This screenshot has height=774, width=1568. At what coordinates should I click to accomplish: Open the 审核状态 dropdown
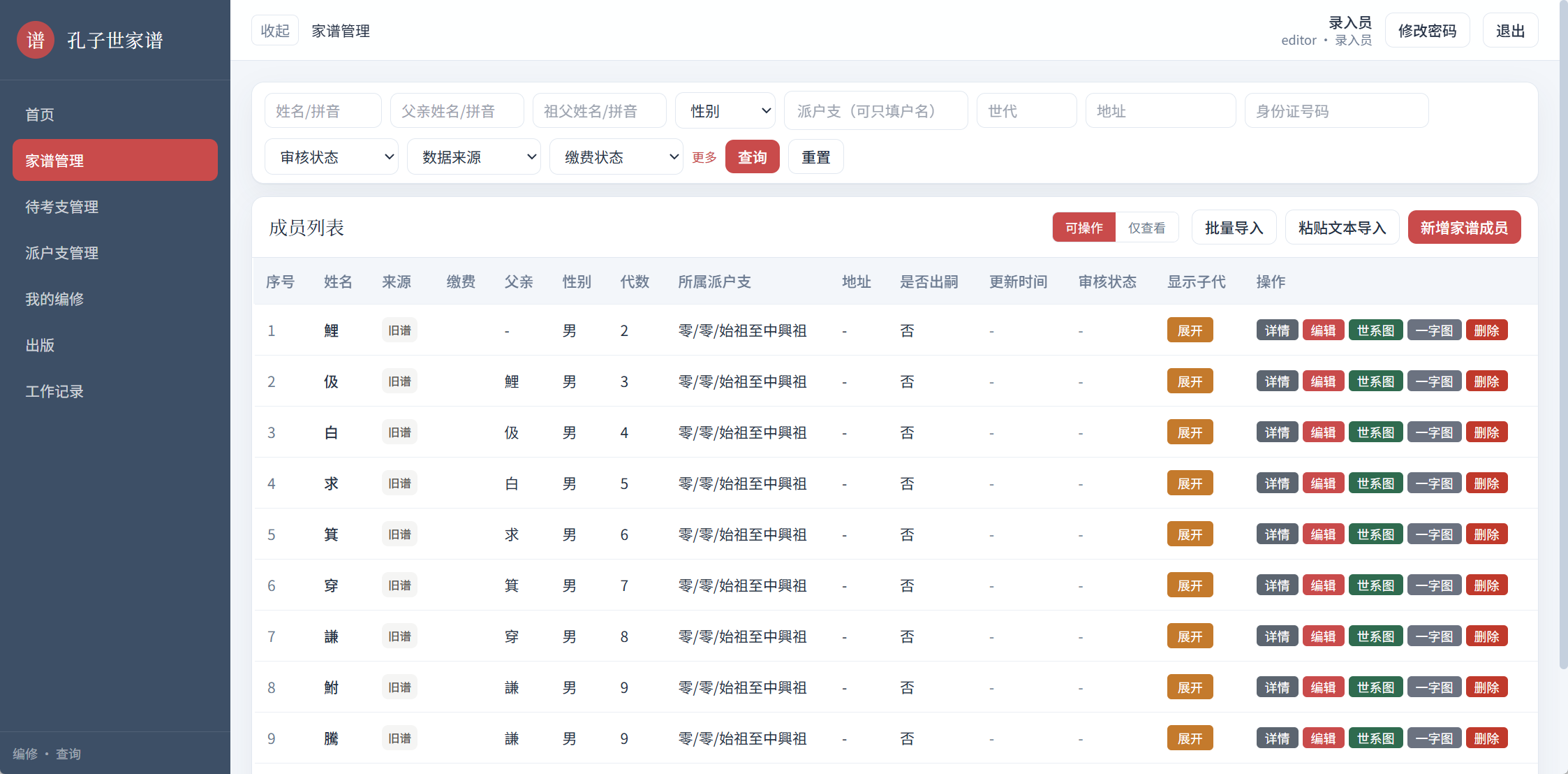tap(332, 157)
